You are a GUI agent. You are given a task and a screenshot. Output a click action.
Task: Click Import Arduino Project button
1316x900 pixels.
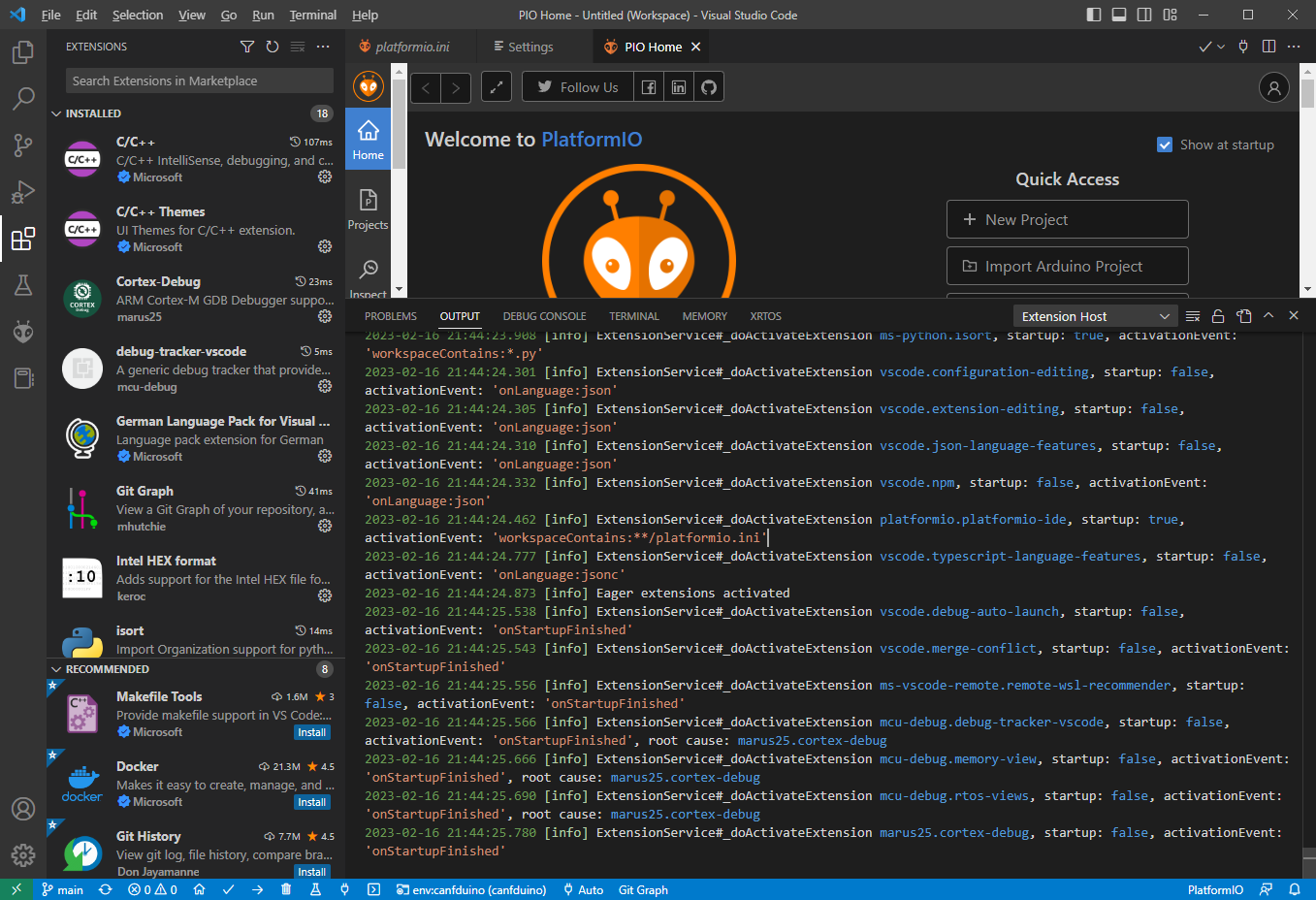point(1068,266)
